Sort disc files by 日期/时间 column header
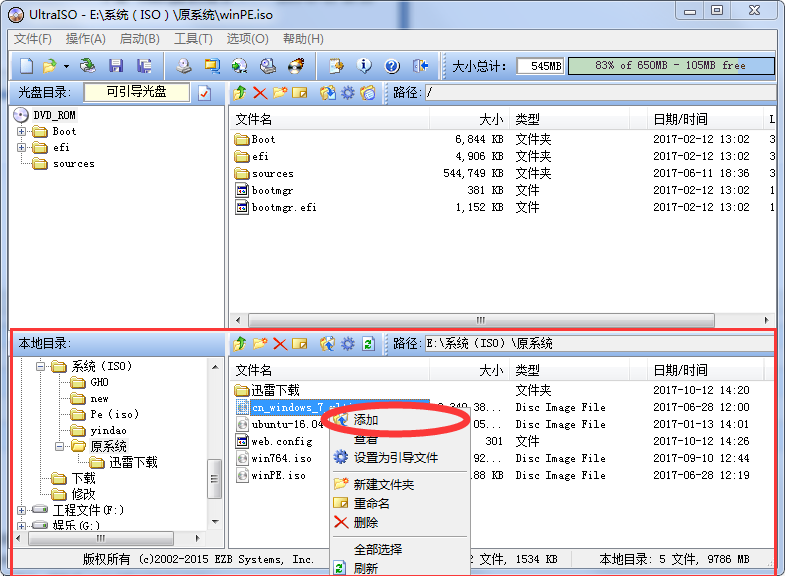 [x=703, y=120]
